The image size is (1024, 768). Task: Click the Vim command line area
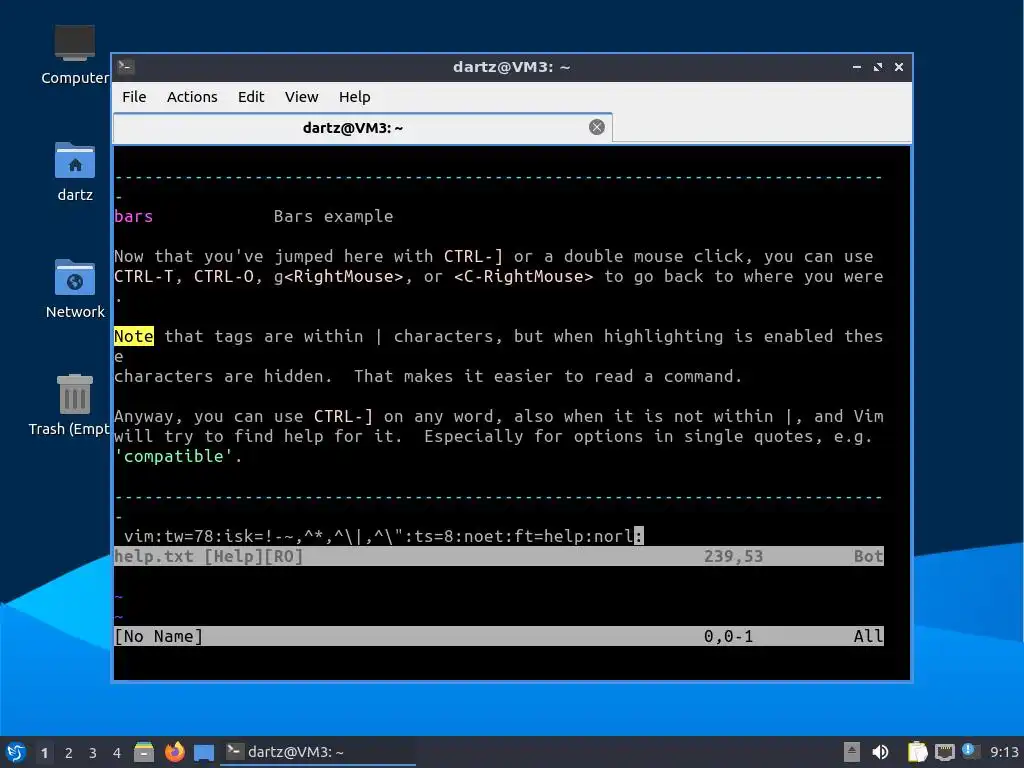coord(499,656)
